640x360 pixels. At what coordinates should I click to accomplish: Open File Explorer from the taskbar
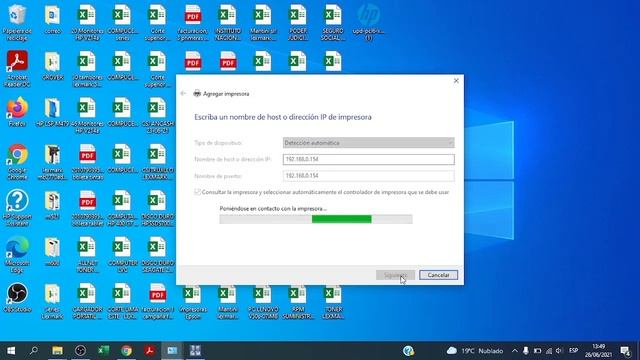pos(58,351)
